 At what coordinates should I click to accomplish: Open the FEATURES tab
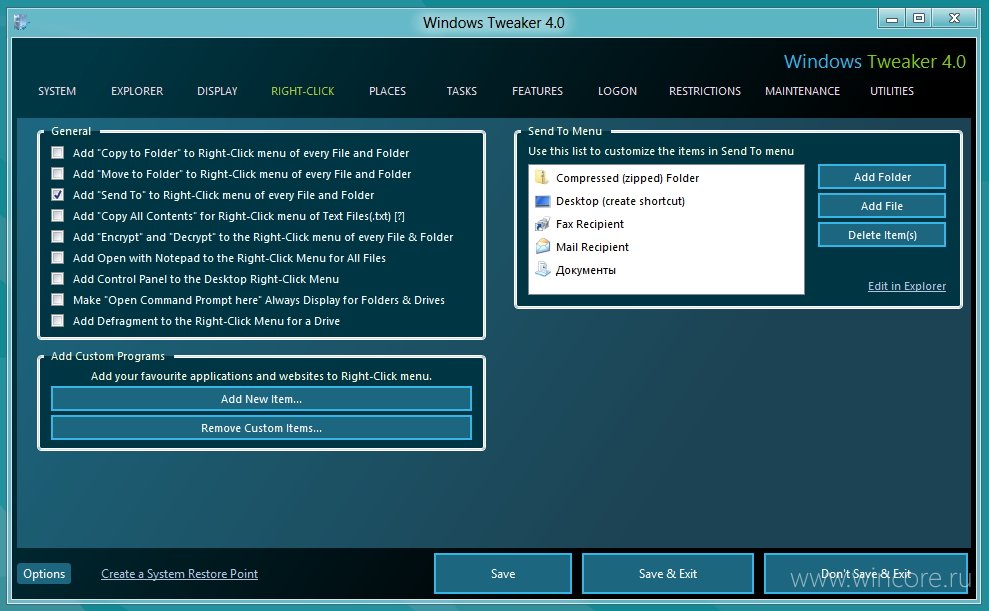pyautogui.click(x=537, y=91)
